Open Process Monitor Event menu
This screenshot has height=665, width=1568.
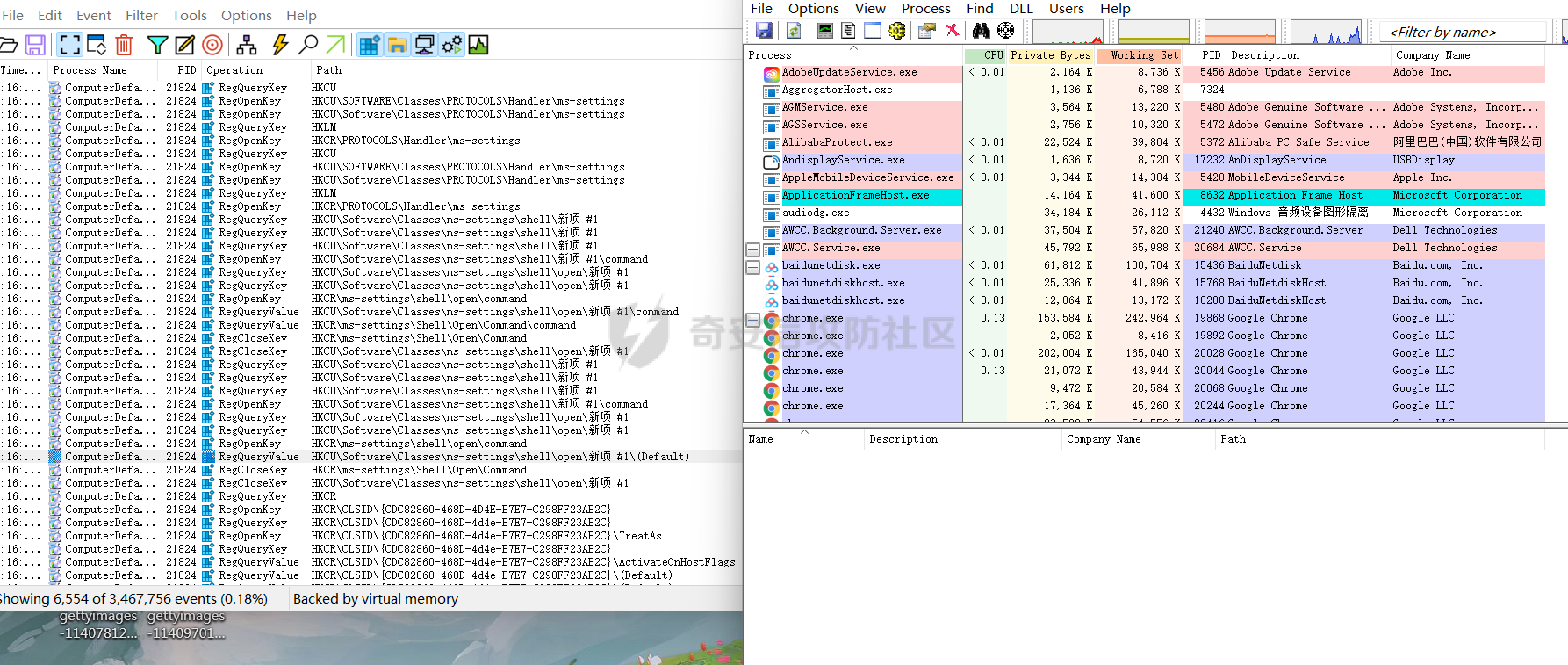click(93, 15)
